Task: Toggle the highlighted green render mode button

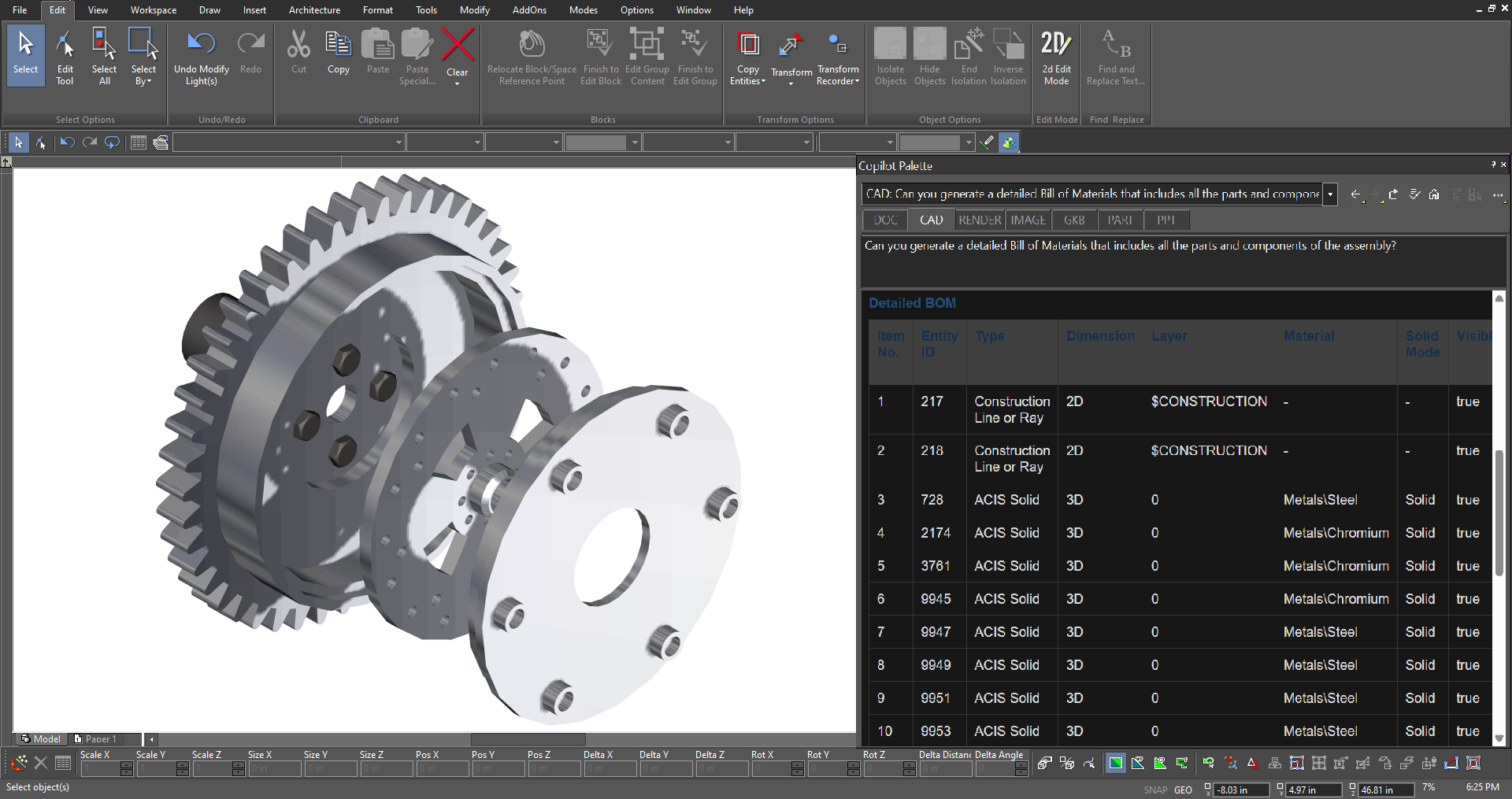Action: (1116, 763)
